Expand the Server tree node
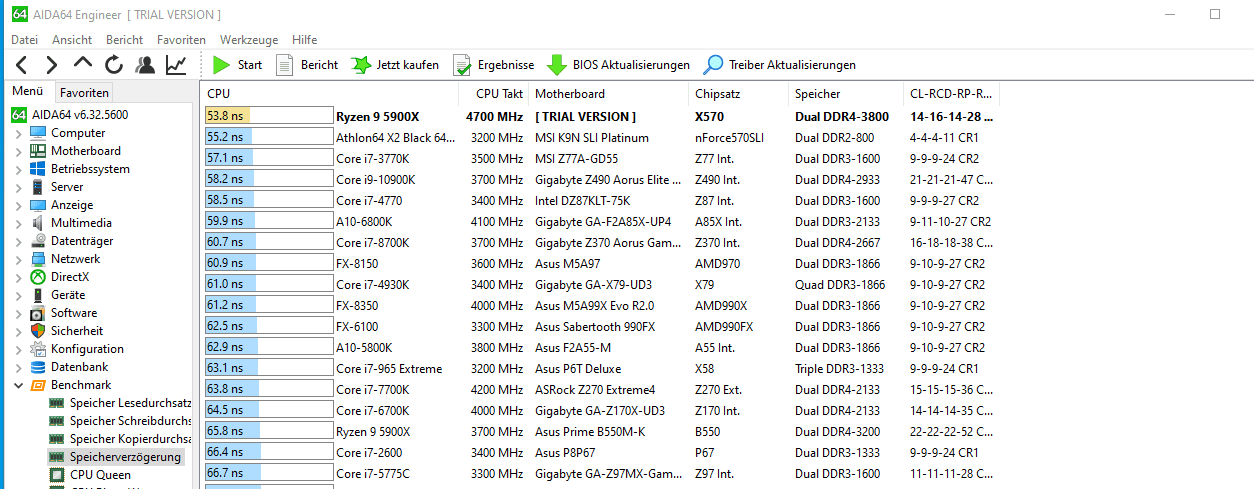 click(17, 187)
